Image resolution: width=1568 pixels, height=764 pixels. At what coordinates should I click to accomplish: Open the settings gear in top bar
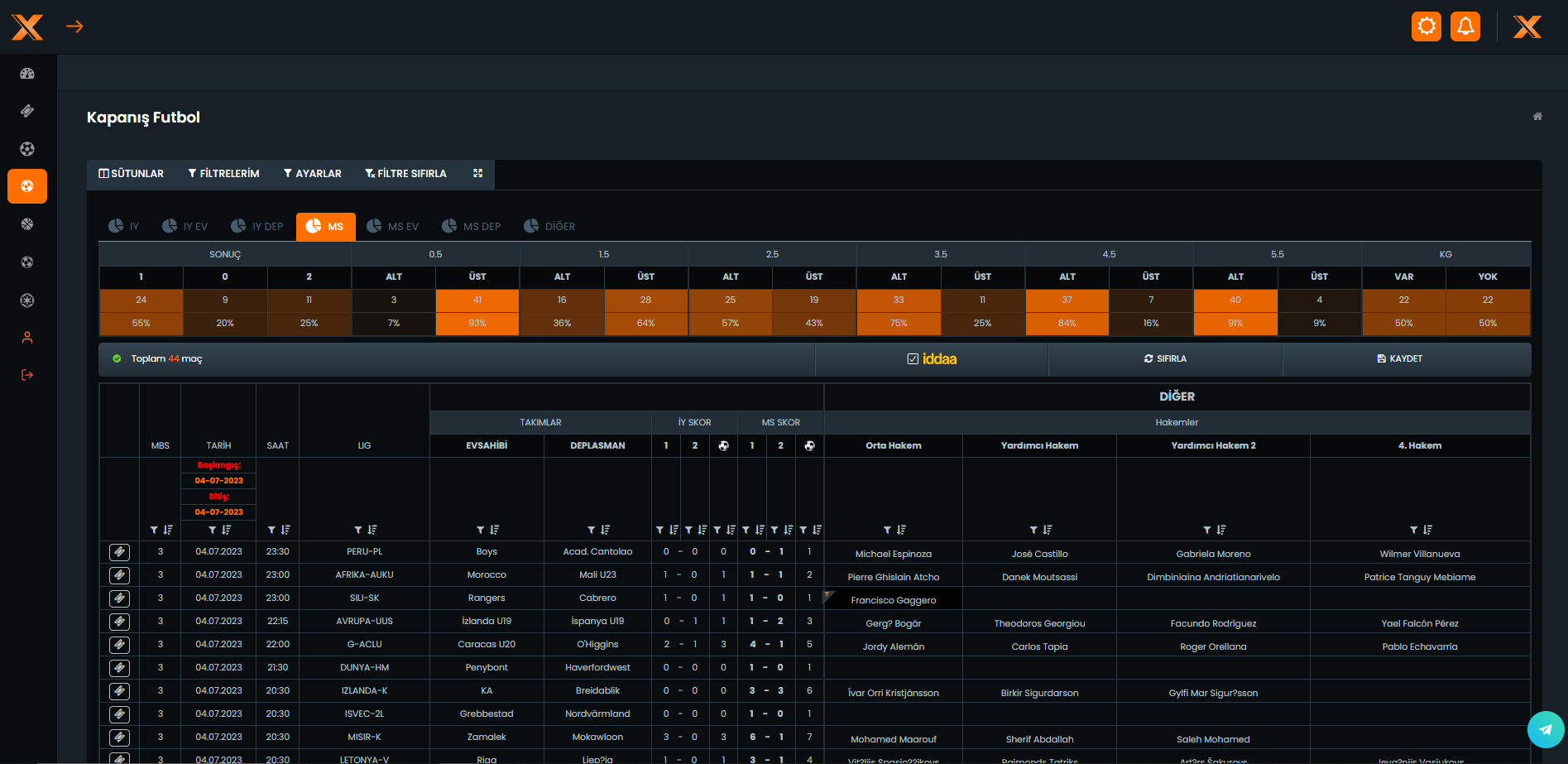1426,26
